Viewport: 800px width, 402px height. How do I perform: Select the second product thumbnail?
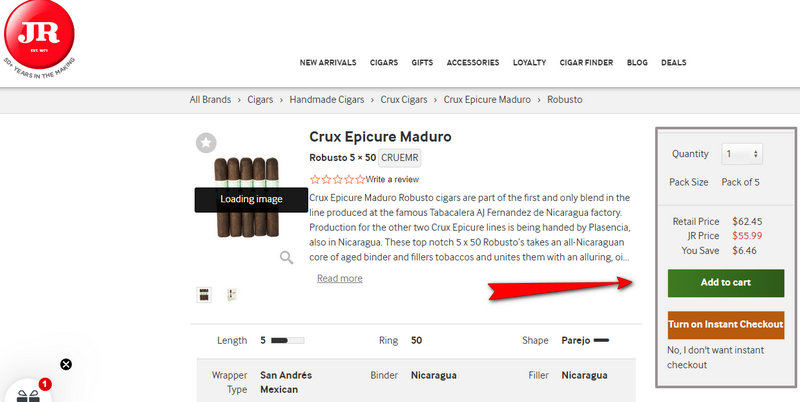(x=232, y=294)
